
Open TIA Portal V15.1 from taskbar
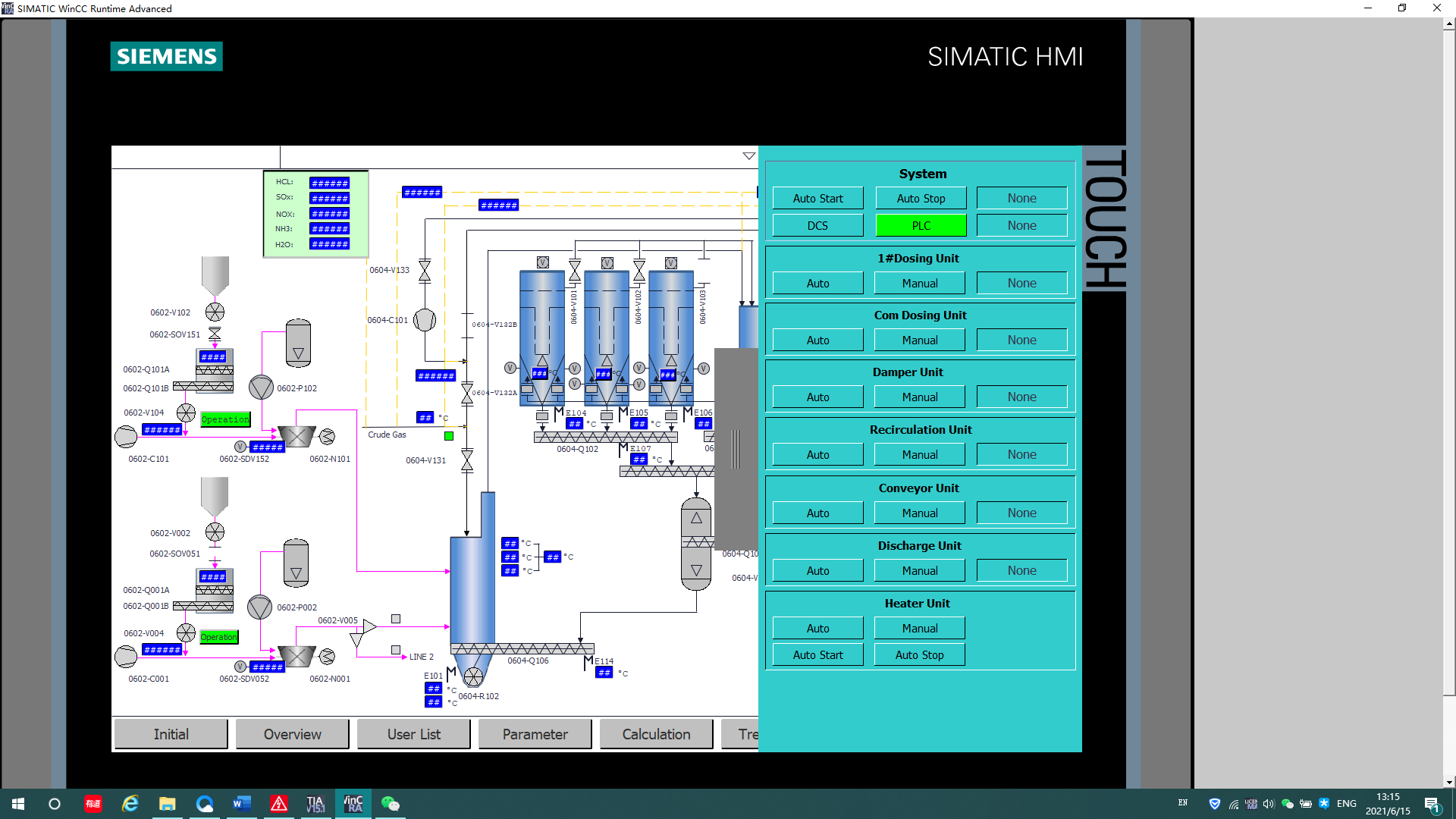coord(315,804)
